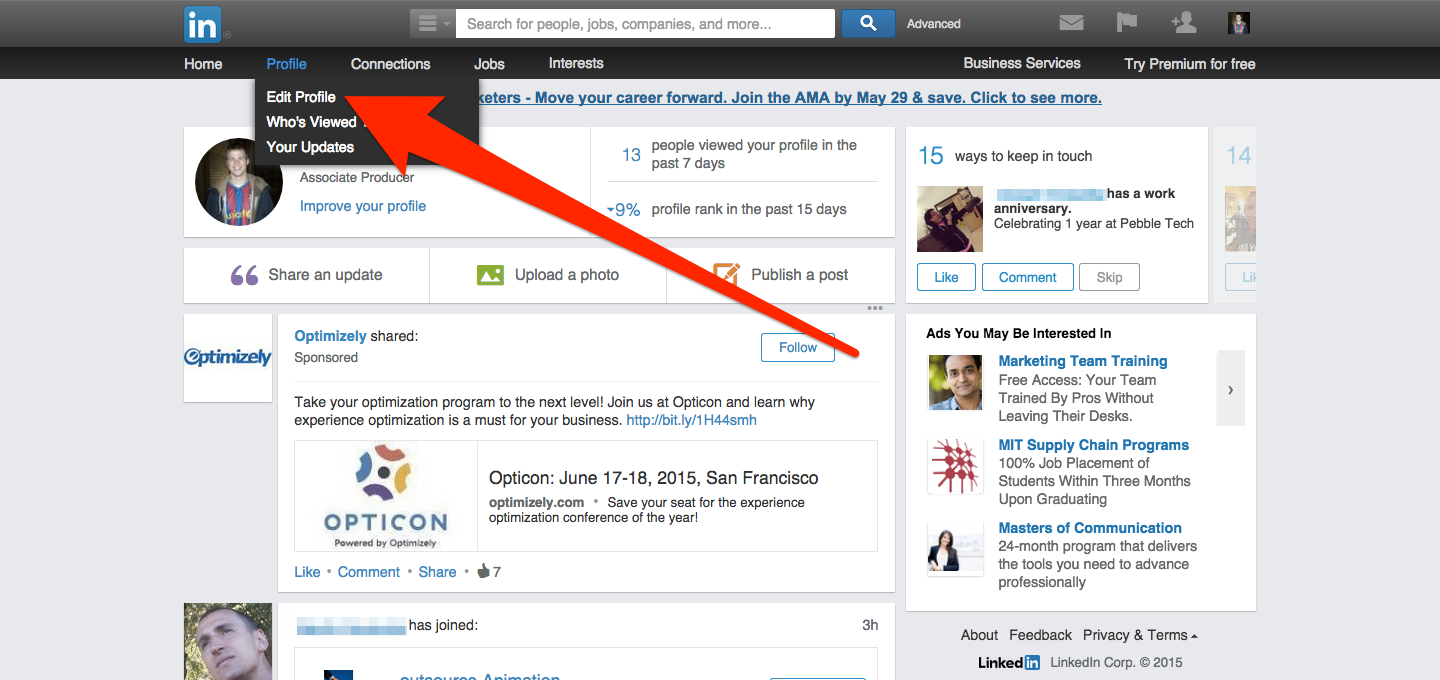The height and width of the screenshot is (680, 1440).
Task: Click the Upload a photo icon
Action: click(x=490, y=275)
